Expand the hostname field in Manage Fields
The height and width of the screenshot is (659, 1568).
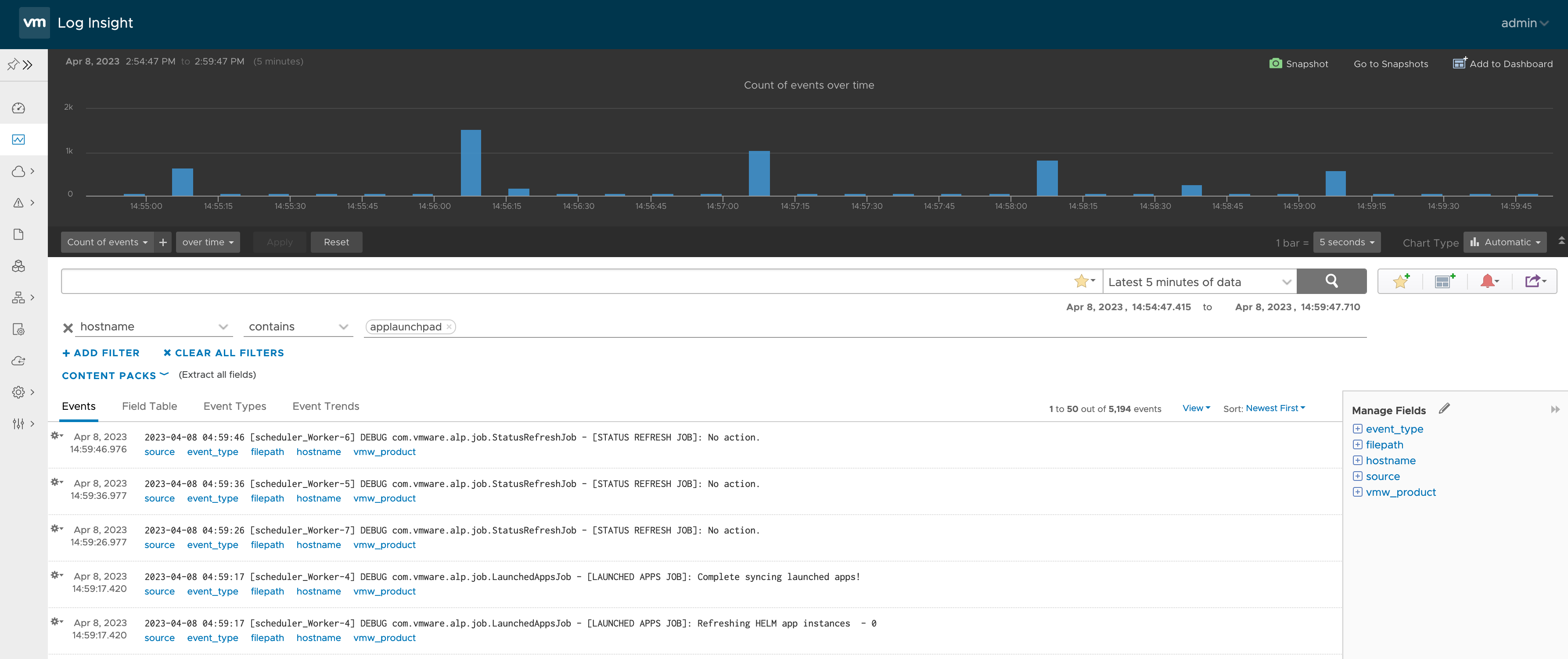(1357, 461)
